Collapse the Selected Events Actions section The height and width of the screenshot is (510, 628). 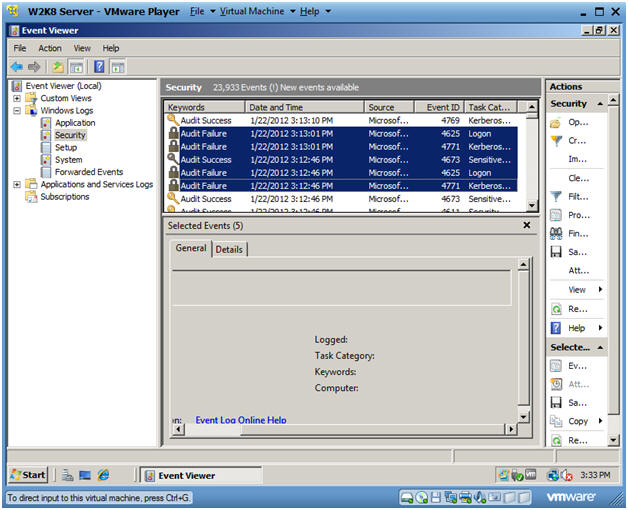pos(600,347)
